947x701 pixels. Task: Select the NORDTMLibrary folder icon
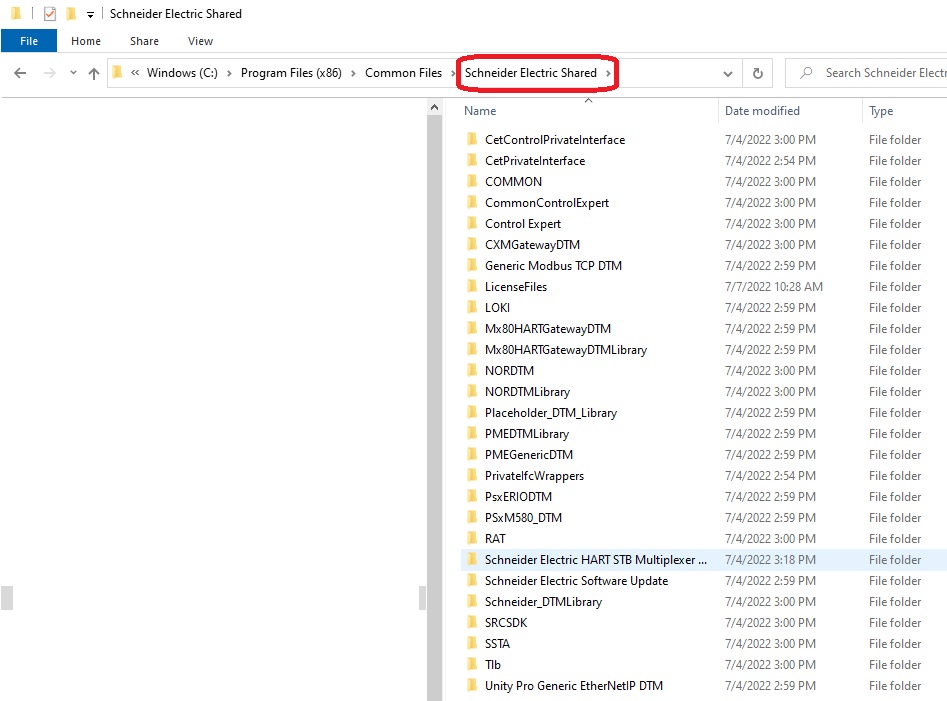point(472,392)
